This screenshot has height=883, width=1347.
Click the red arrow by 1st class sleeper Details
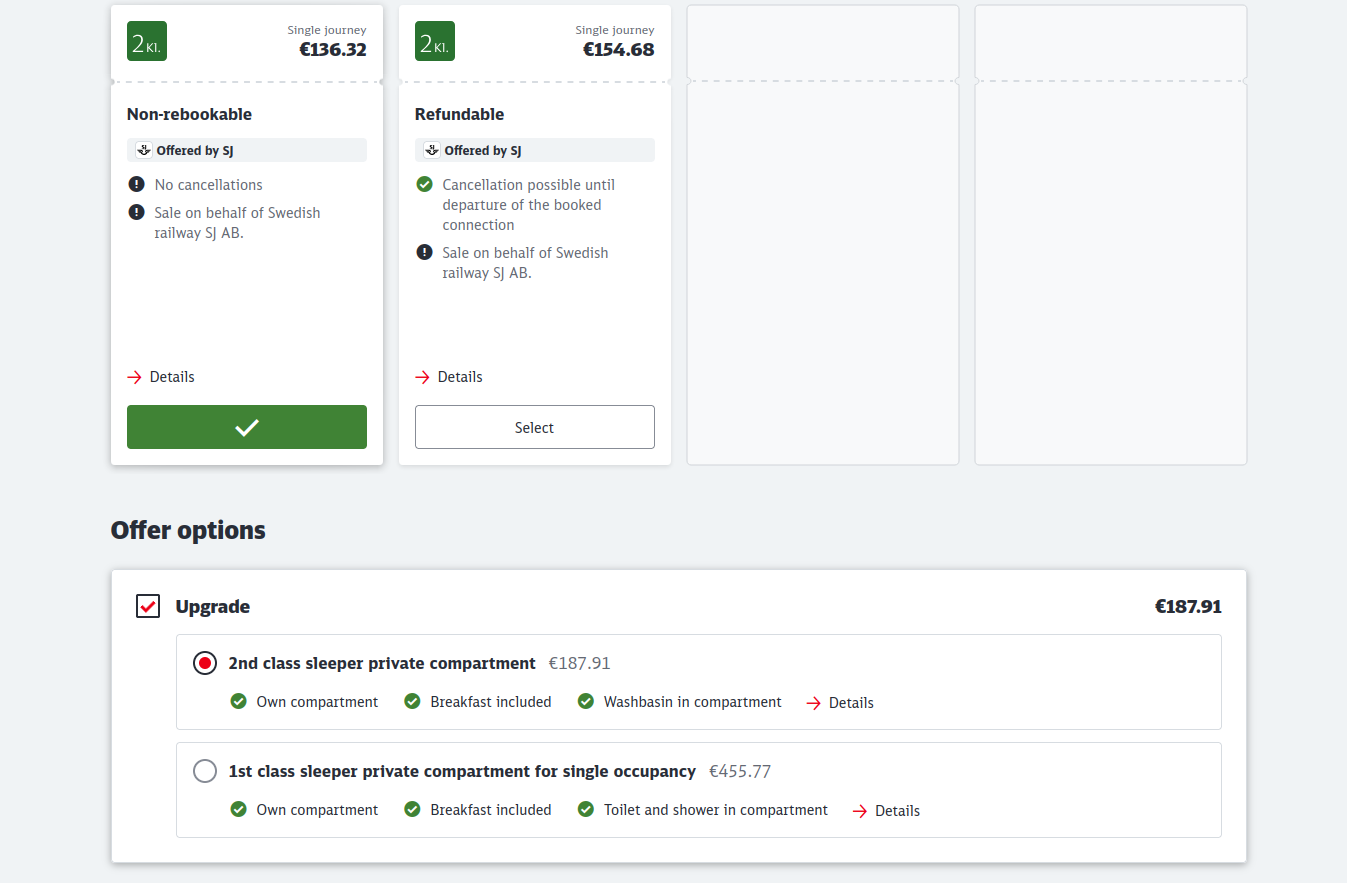(860, 811)
